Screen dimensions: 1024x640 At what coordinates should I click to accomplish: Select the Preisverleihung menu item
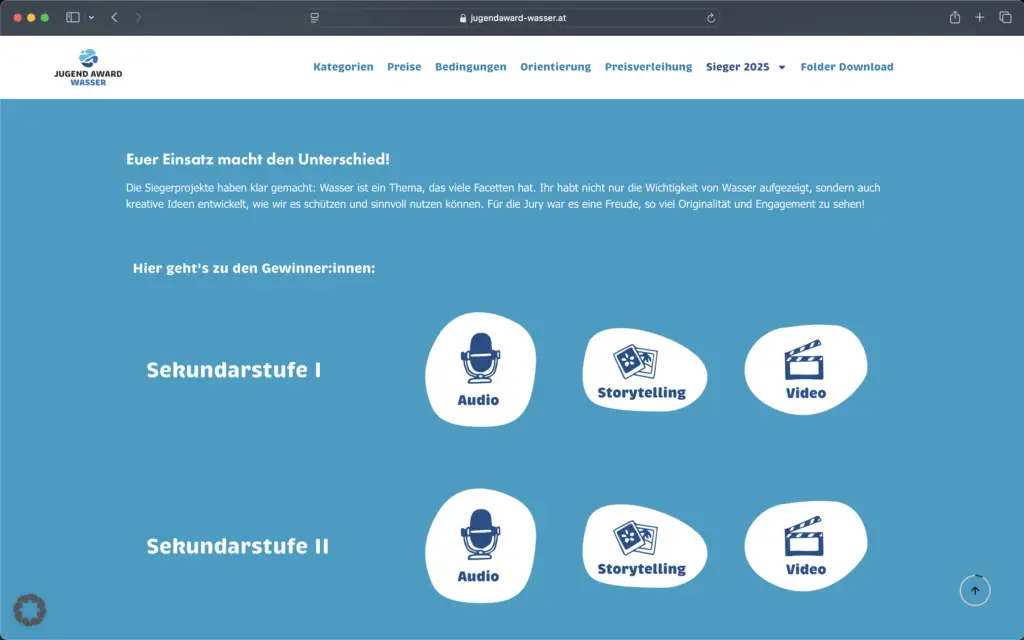click(648, 66)
